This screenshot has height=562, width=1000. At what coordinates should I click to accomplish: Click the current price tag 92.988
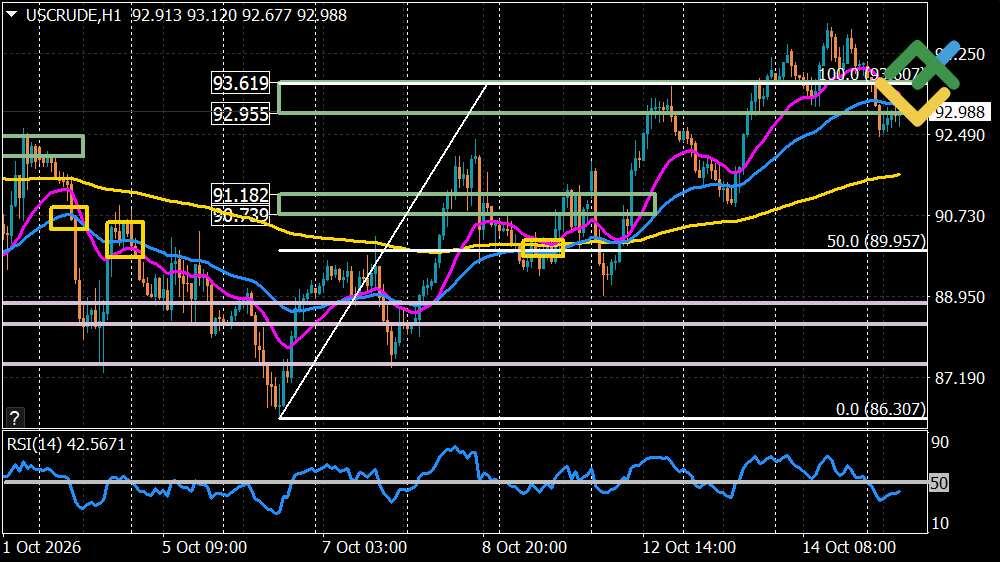click(x=960, y=112)
